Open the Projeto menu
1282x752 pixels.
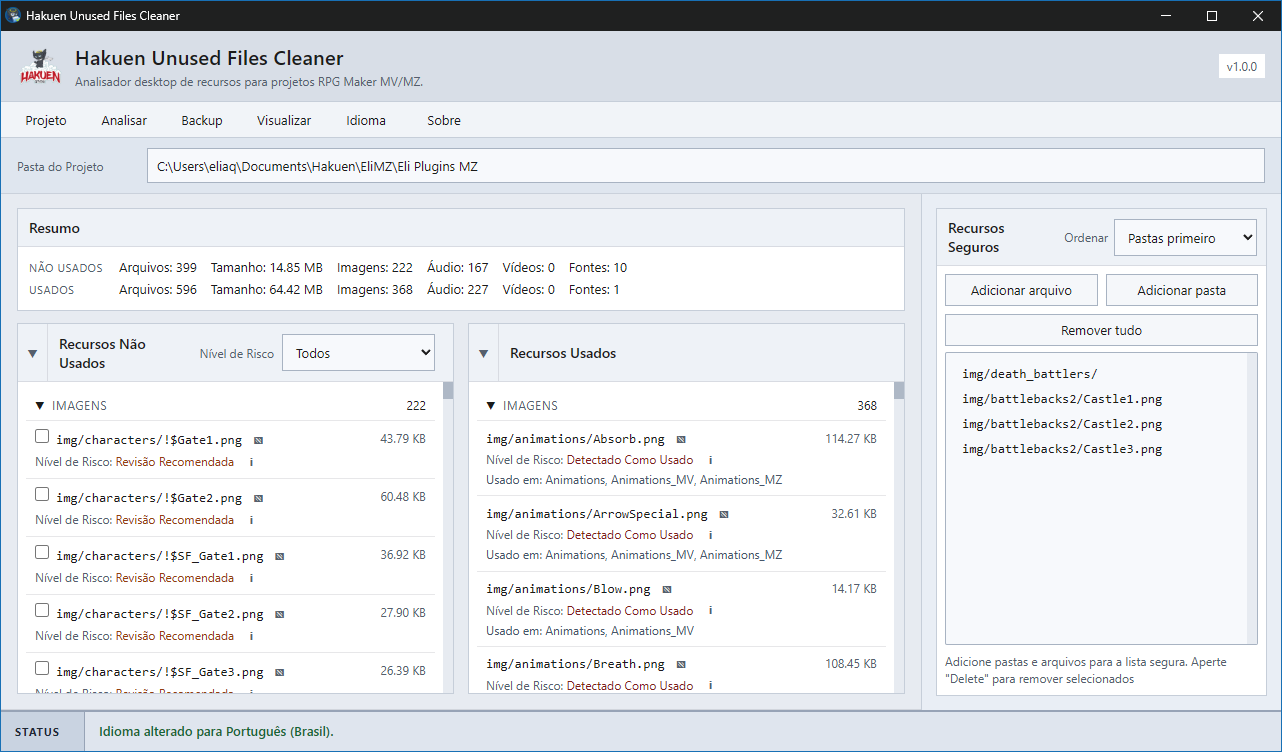click(x=46, y=120)
